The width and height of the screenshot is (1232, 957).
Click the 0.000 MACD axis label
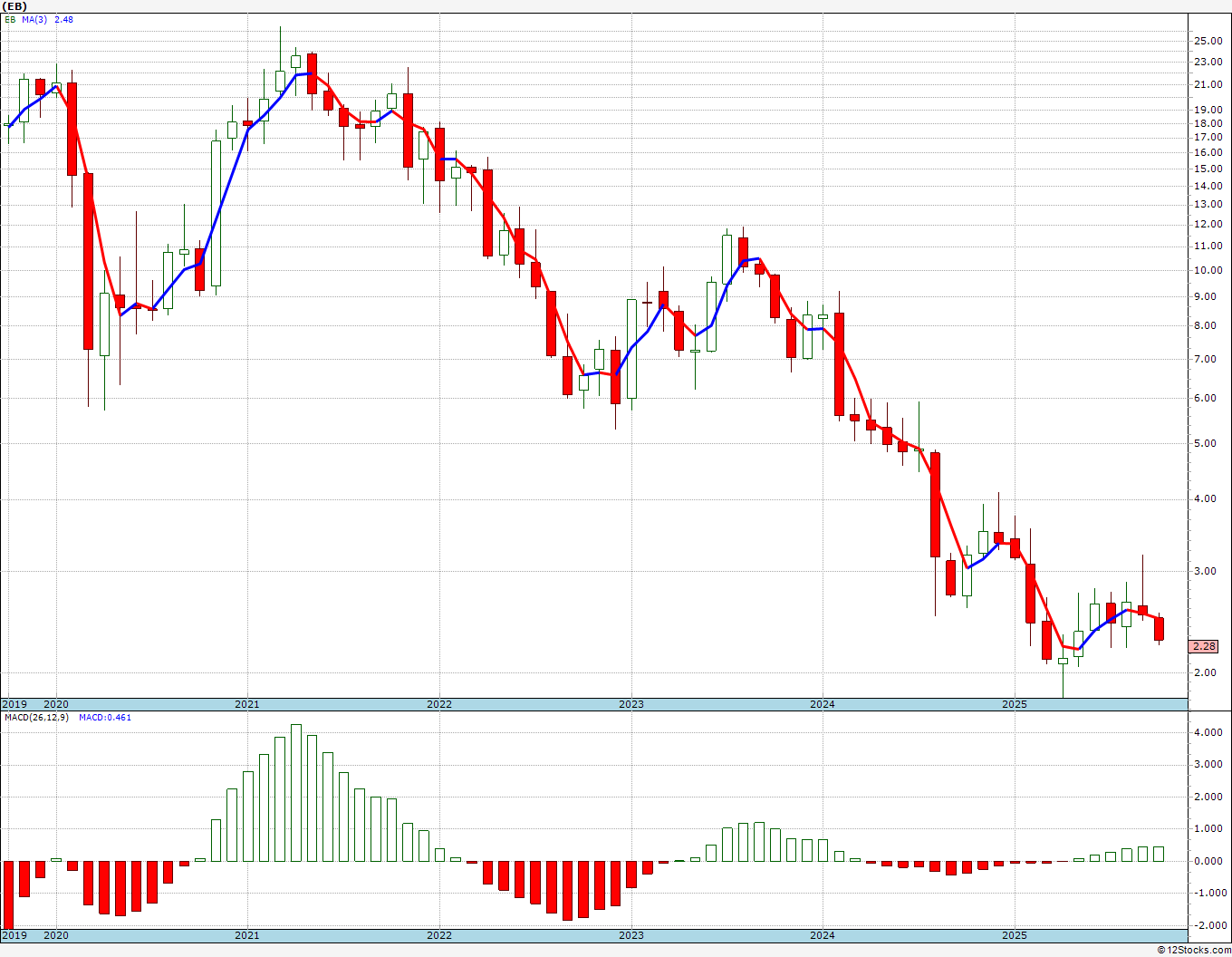pos(1210,861)
